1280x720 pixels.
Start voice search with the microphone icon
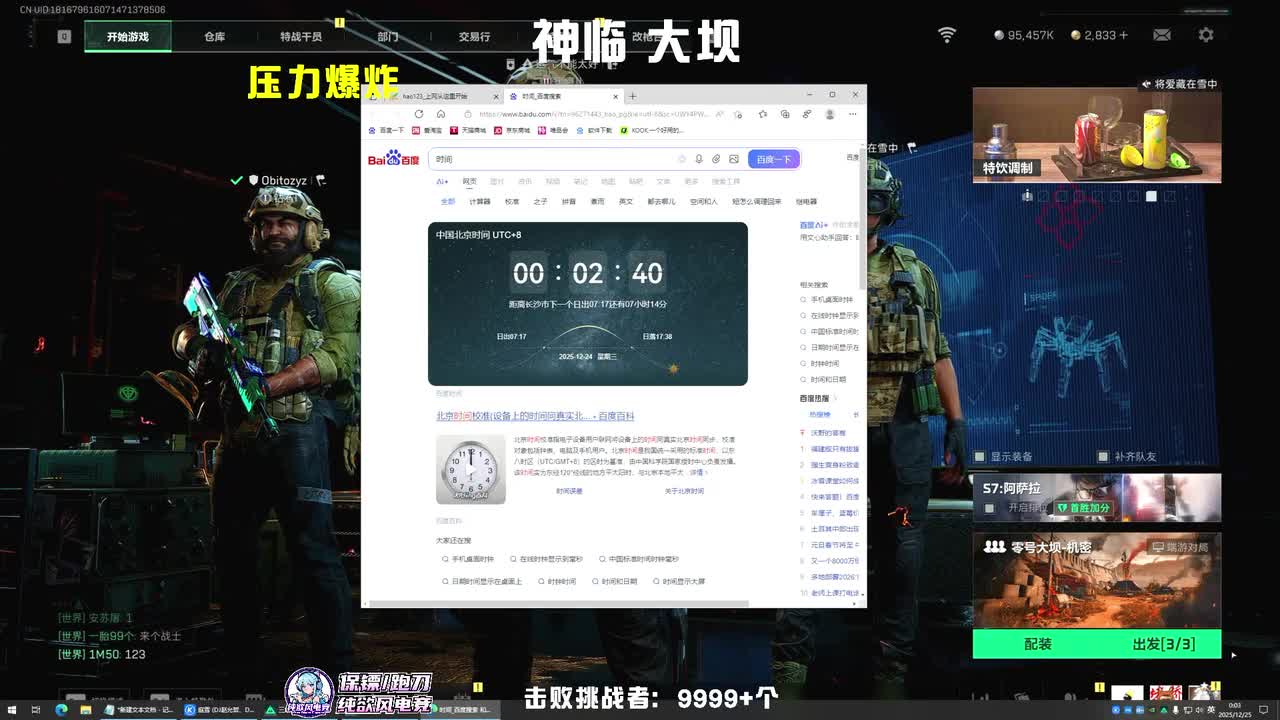[x=699, y=159]
